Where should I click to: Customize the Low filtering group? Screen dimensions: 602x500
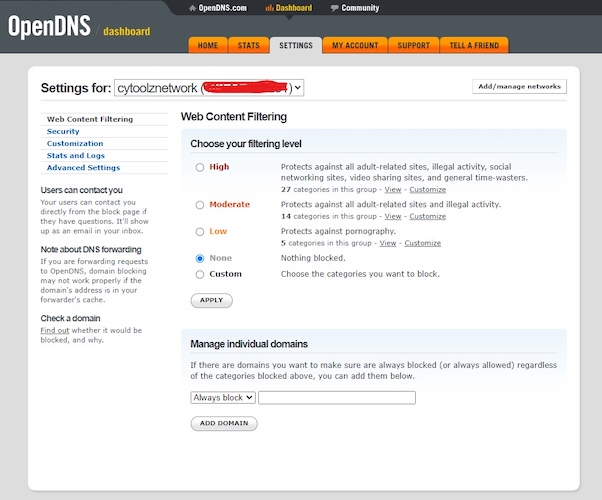coord(423,243)
